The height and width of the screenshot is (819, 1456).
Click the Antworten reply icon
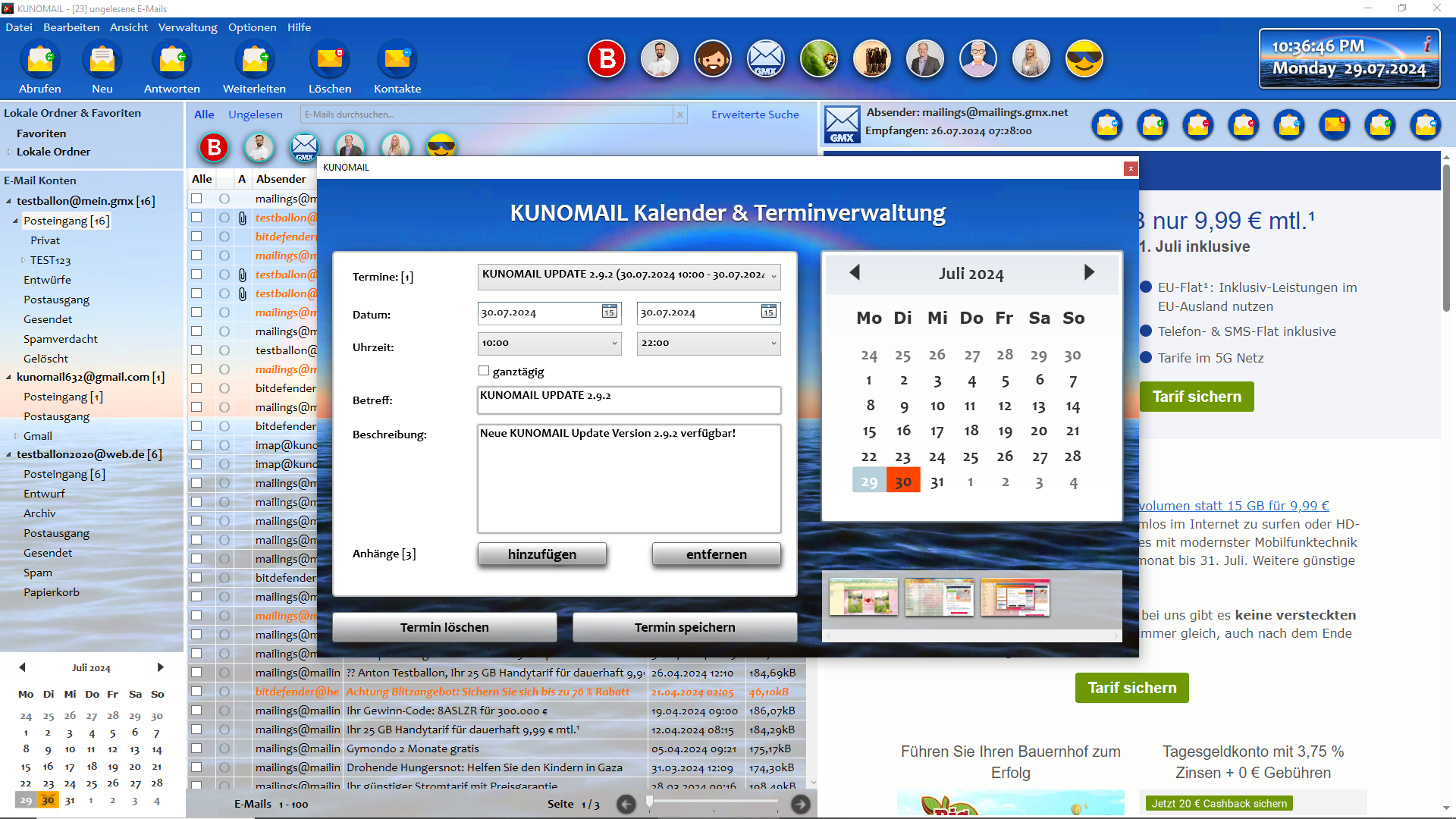[x=172, y=60]
